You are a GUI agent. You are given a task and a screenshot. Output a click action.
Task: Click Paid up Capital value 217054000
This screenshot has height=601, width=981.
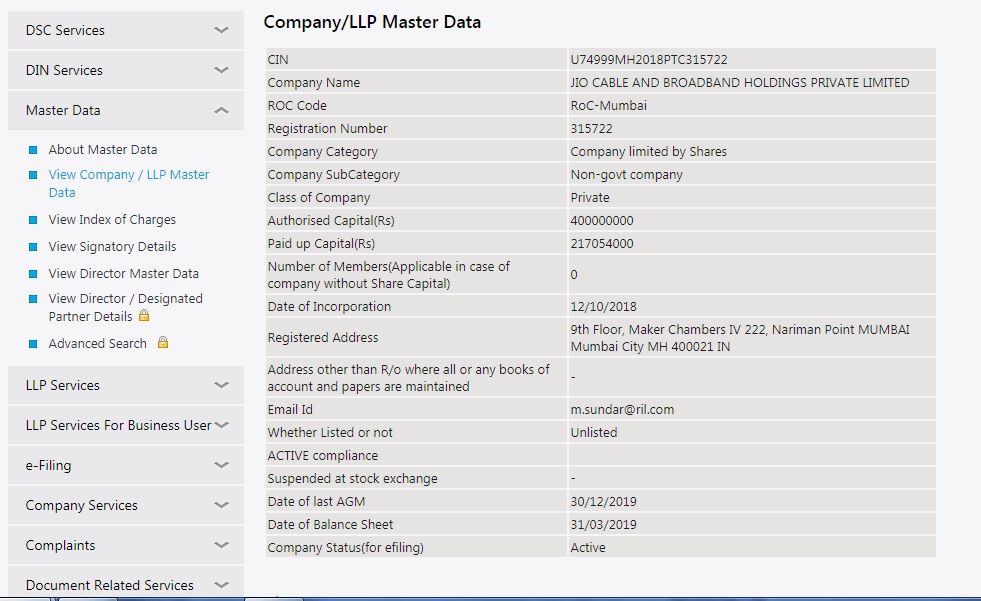(x=602, y=243)
